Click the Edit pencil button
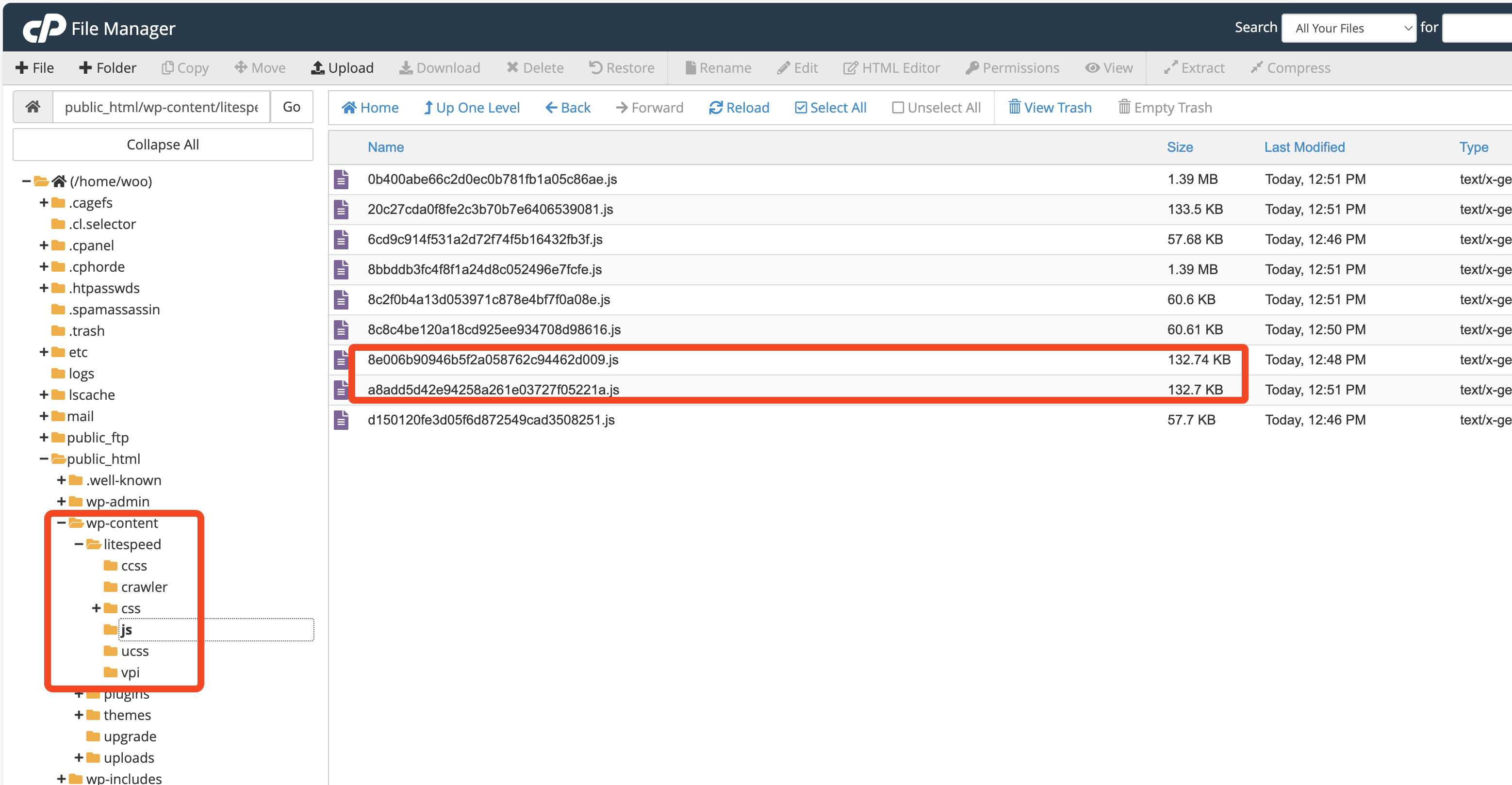Image resolution: width=1512 pixels, height=785 pixels. pyautogui.click(x=797, y=68)
